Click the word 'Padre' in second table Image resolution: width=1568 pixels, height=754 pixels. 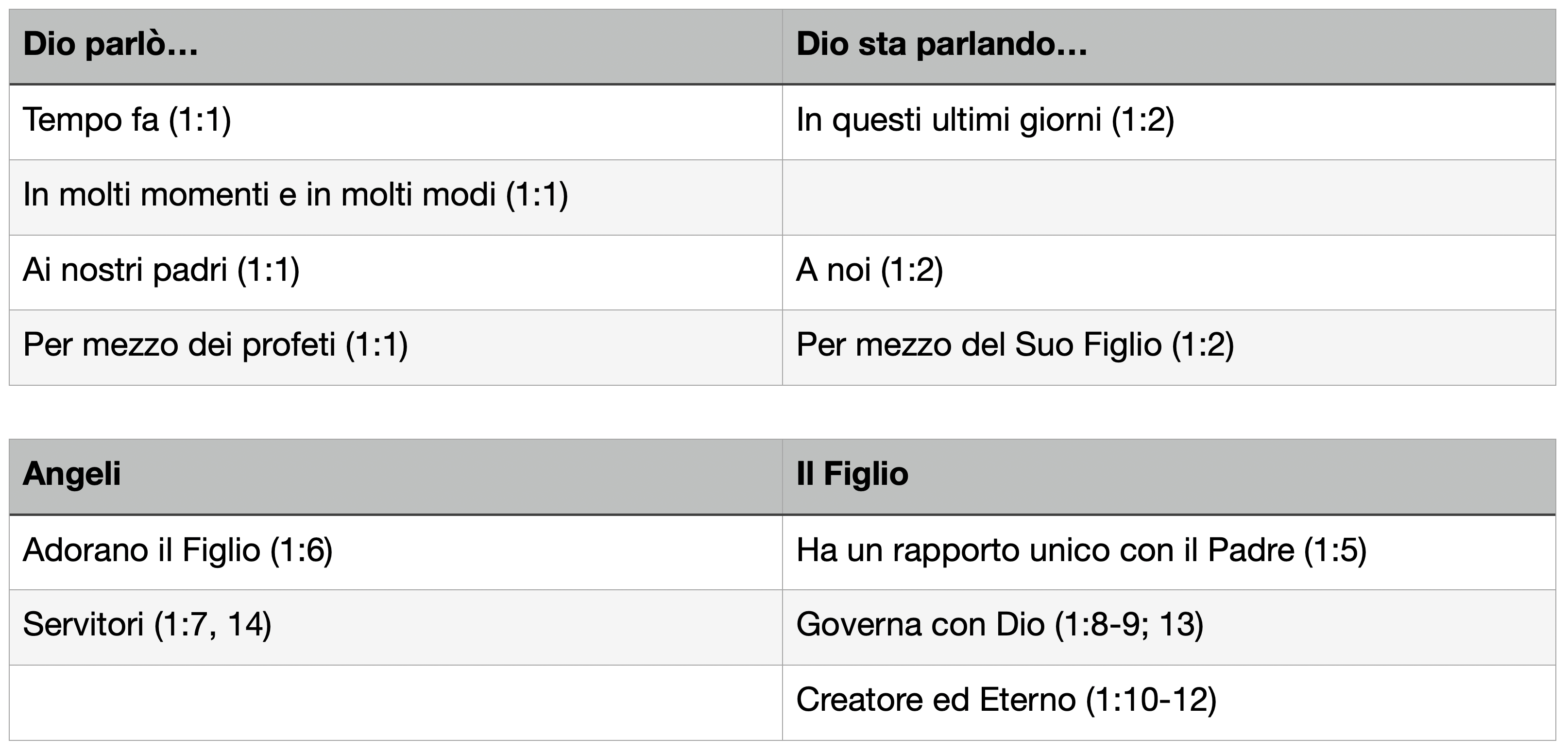coord(1251,550)
